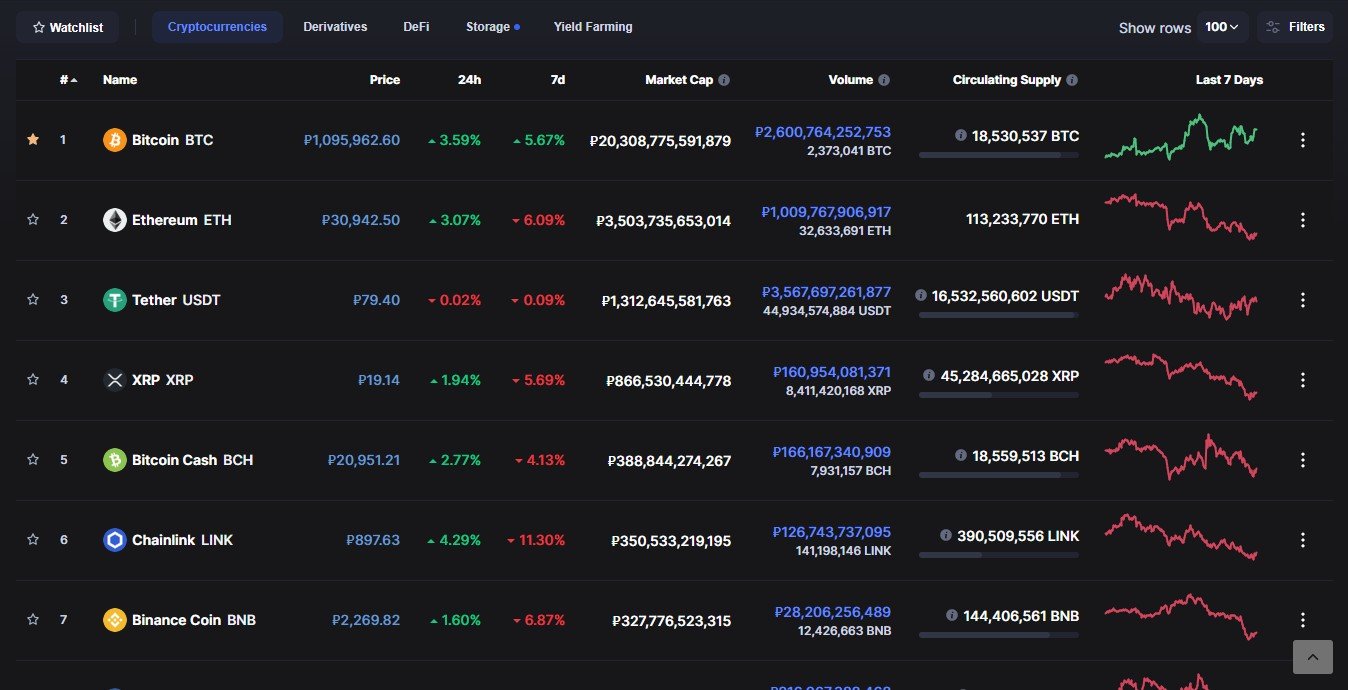Click info icon beside Bitcoin Cash supply
1348x690 pixels.
[x=961, y=455]
